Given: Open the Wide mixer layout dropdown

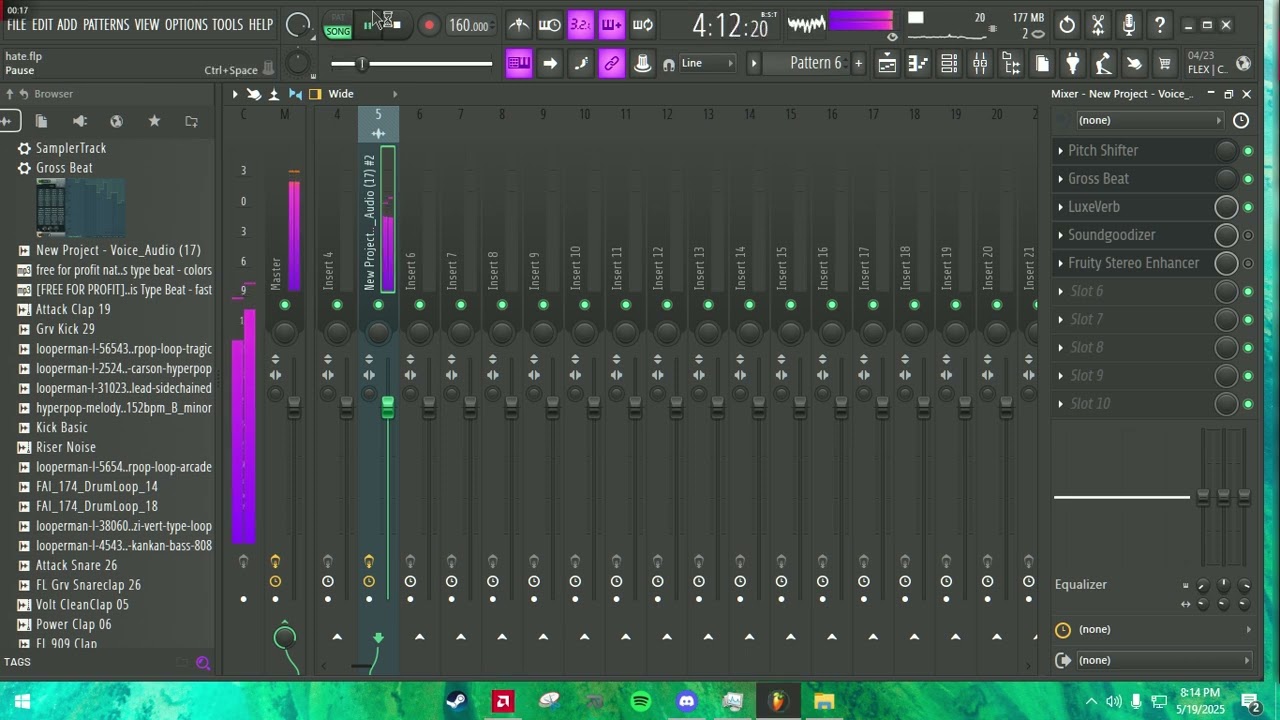Looking at the screenshot, I should 363,94.
